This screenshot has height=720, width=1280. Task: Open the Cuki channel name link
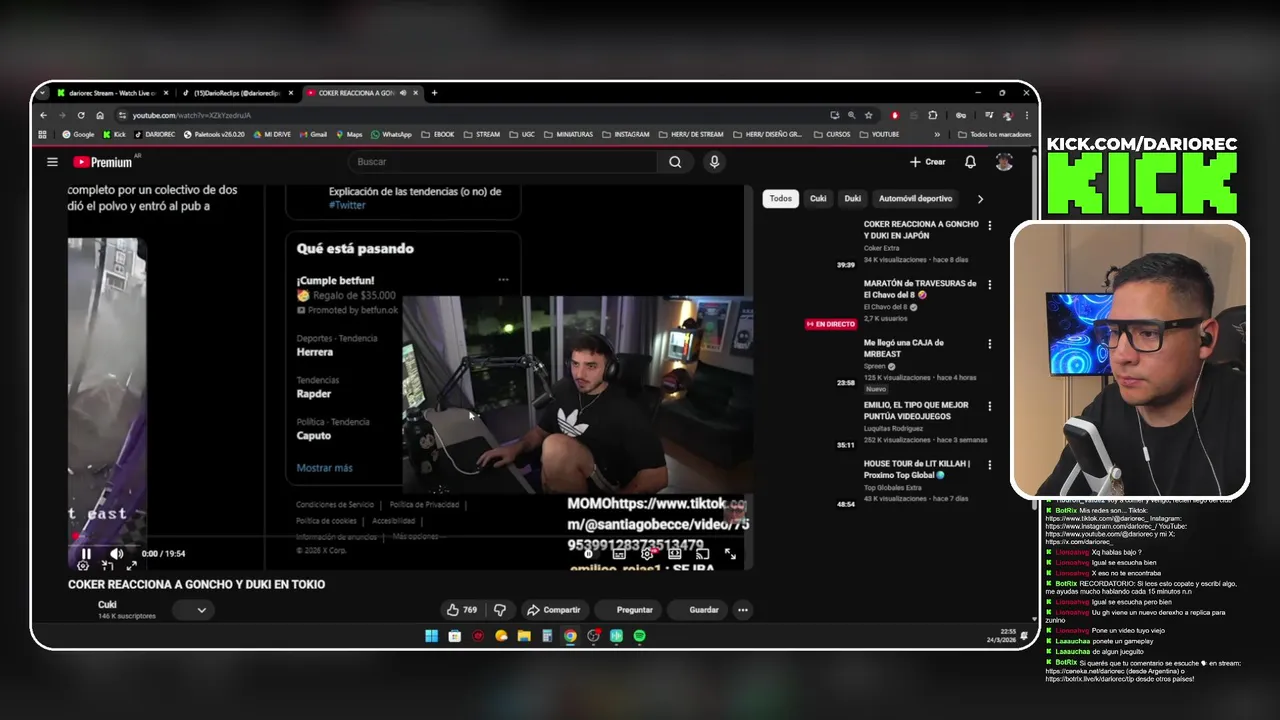pyautogui.click(x=107, y=604)
